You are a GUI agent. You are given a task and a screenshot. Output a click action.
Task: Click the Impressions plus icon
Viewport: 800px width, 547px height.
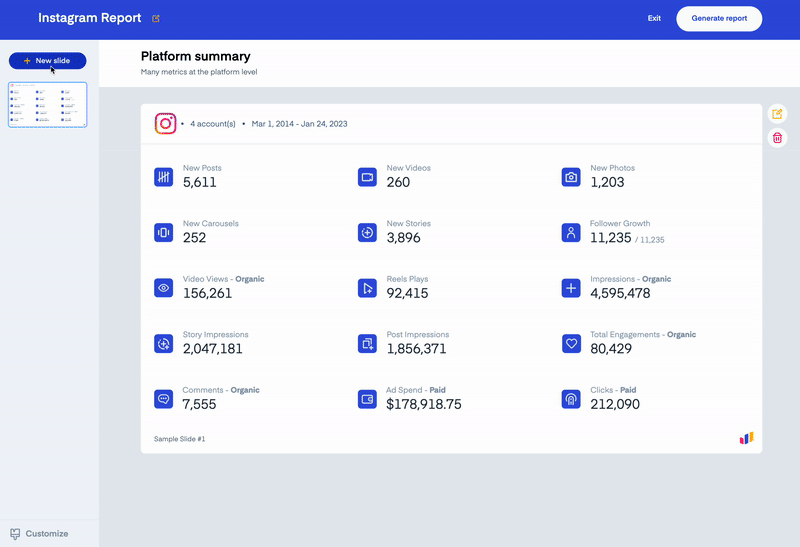click(x=571, y=288)
